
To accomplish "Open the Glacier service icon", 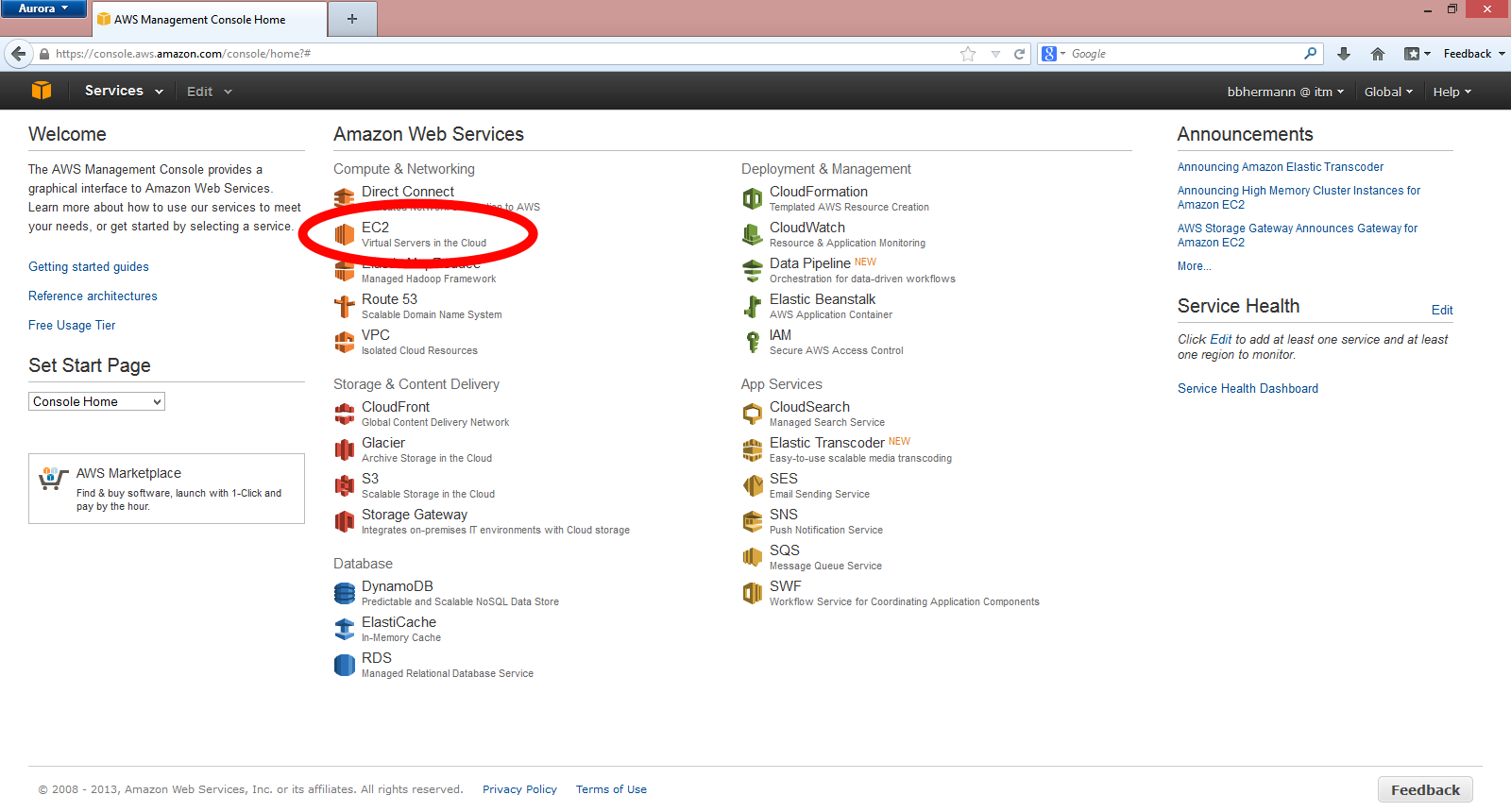I will click(x=345, y=449).
